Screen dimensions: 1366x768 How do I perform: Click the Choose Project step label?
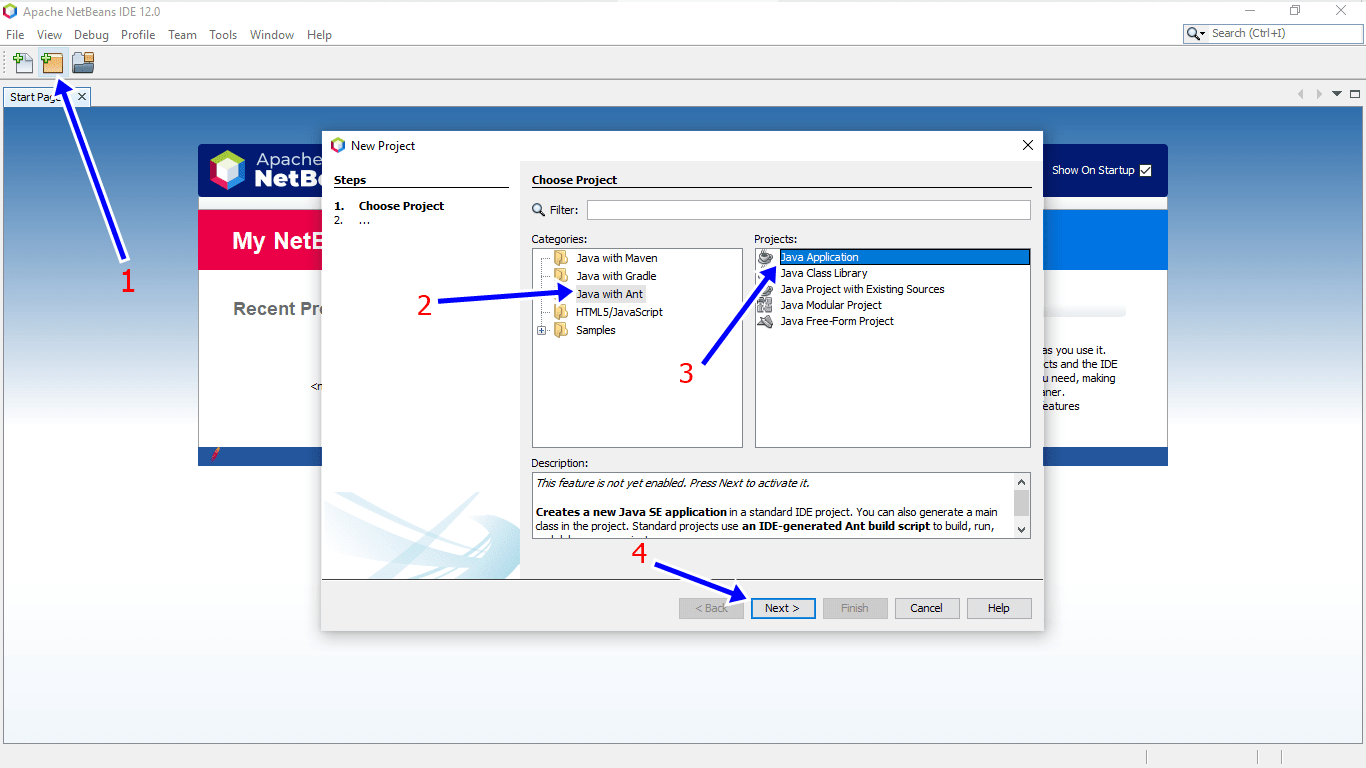(401, 206)
